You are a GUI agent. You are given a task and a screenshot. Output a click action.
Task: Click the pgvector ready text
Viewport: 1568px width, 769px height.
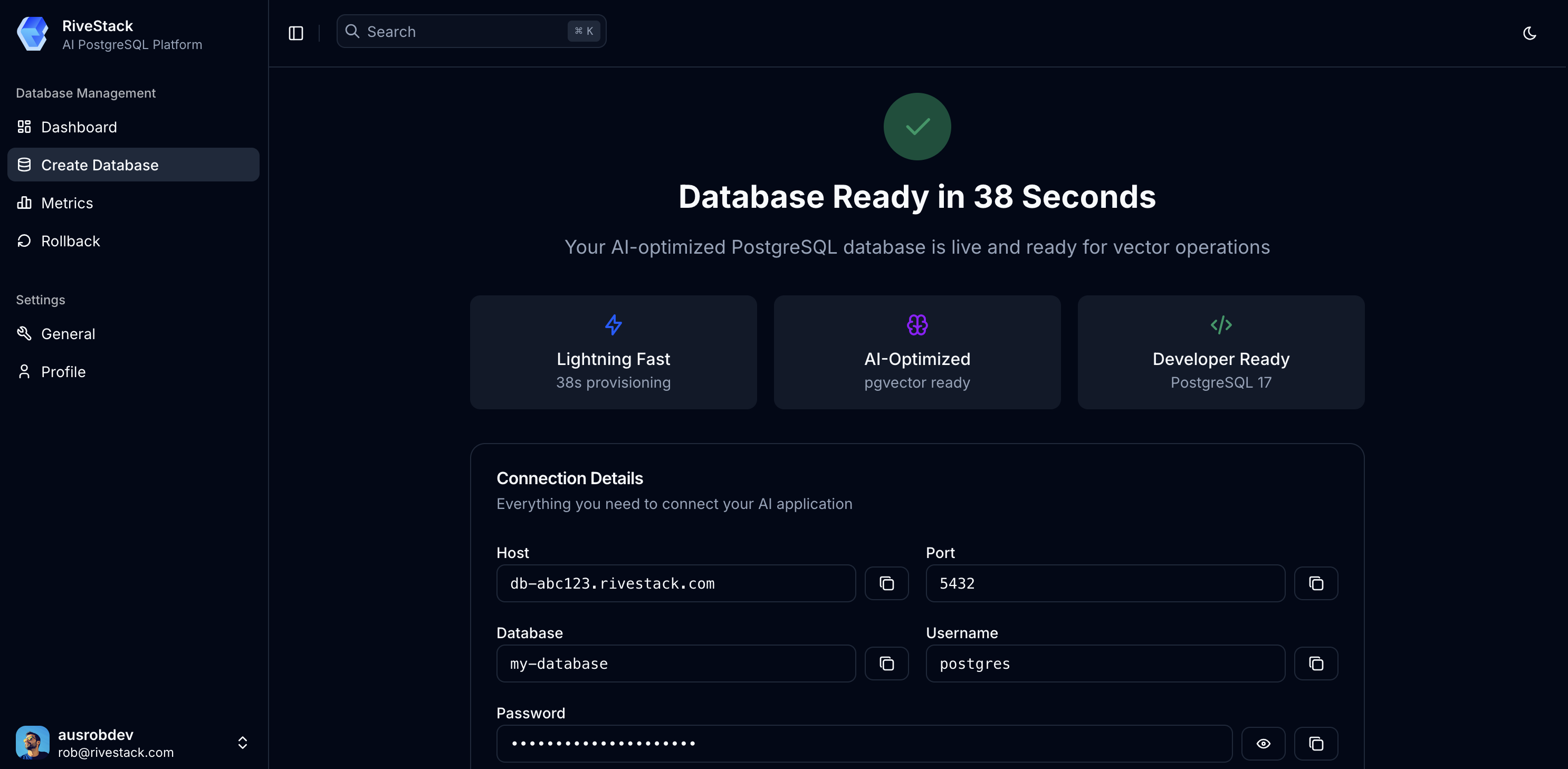[917, 383]
